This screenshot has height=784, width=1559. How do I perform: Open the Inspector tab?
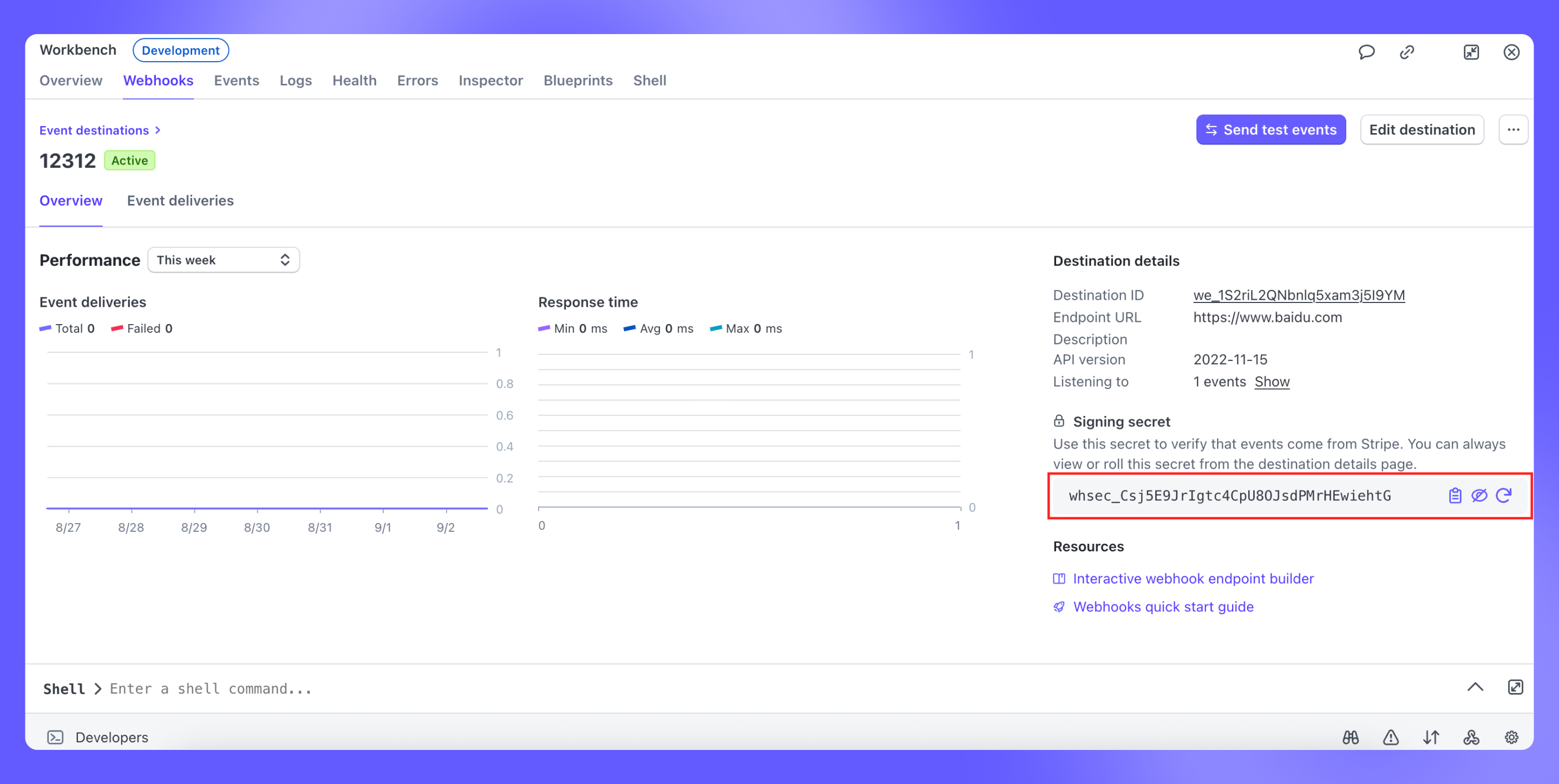pyautogui.click(x=490, y=81)
